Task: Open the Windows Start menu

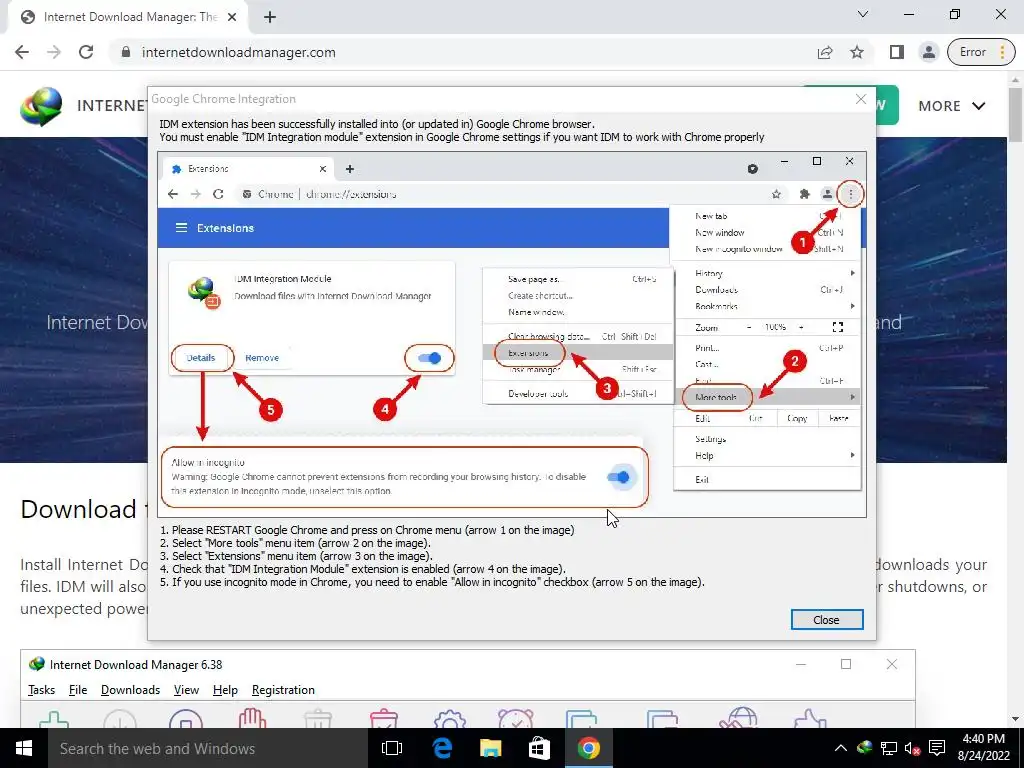Action: tap(24, 748)
